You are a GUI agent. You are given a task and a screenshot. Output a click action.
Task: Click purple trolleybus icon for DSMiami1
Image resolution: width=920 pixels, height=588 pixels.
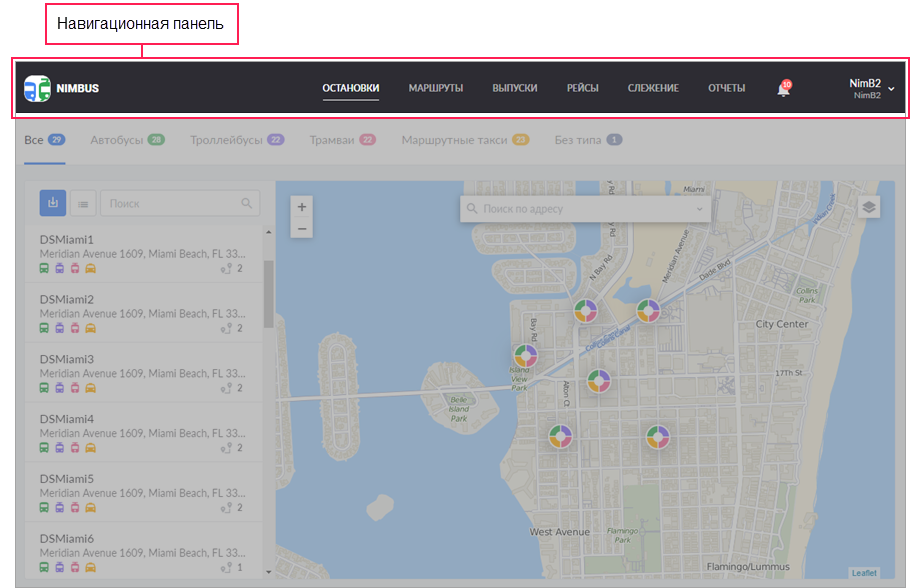(60, 269)
